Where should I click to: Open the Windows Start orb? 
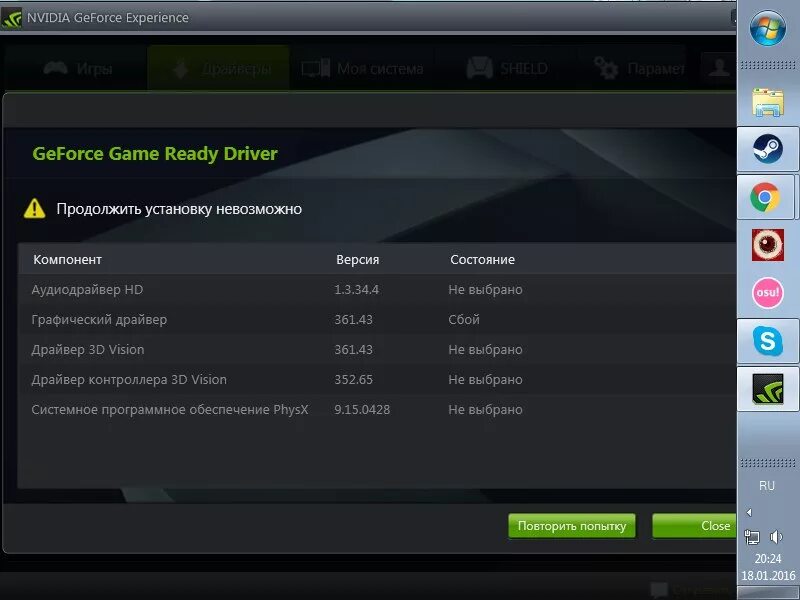767,28
